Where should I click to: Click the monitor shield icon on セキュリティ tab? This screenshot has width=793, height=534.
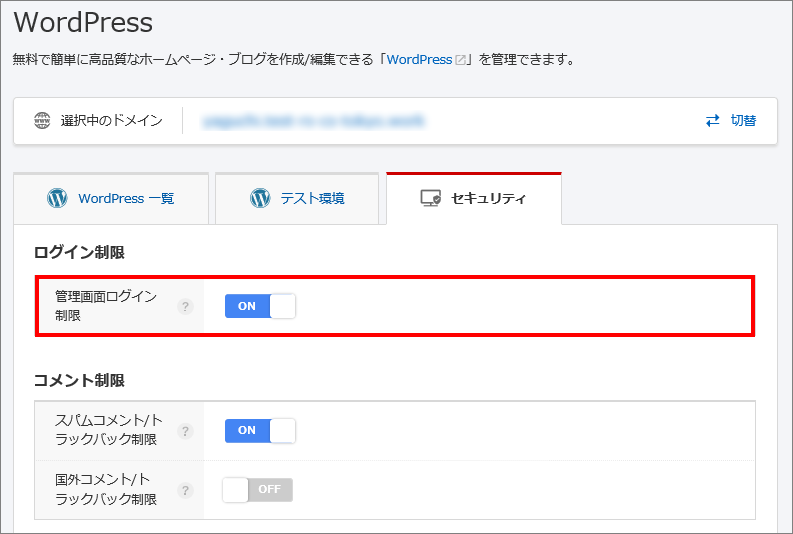431,198
